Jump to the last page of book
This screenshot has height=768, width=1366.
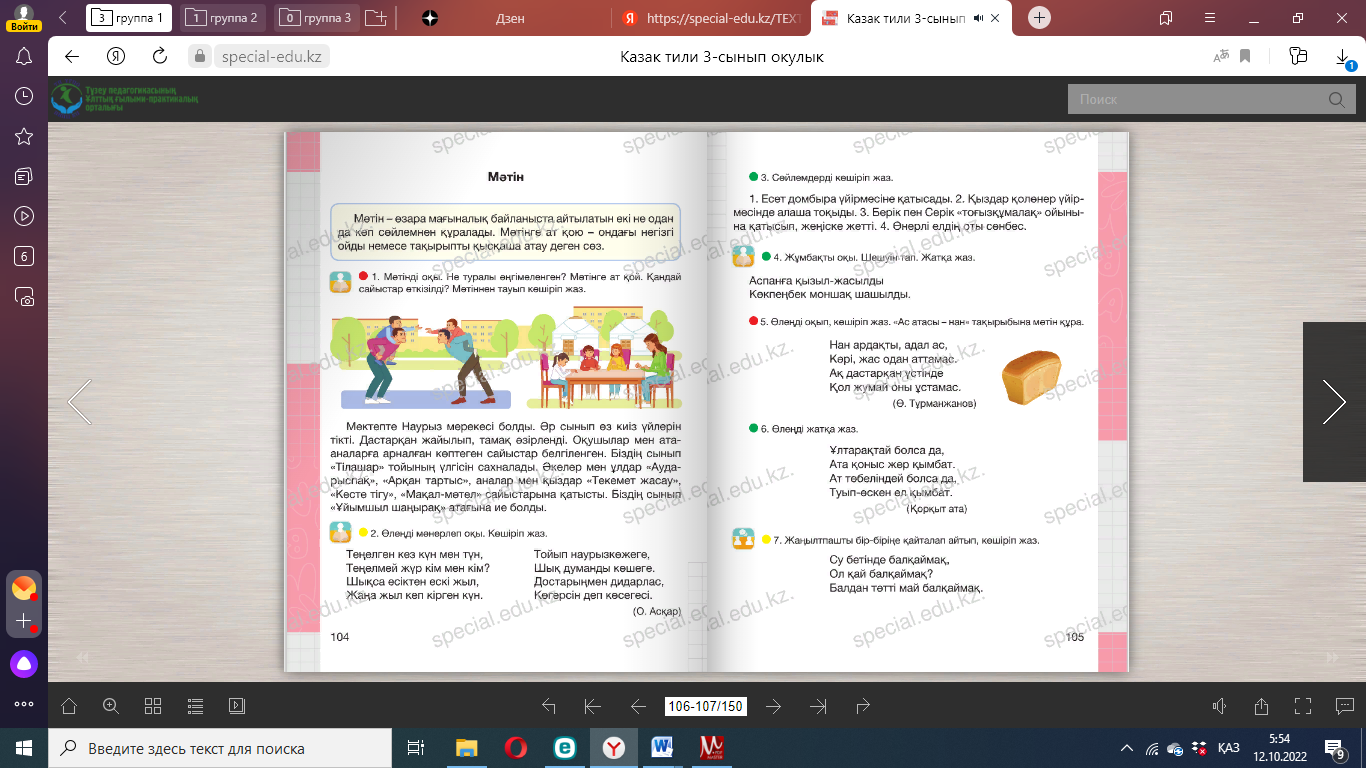tap(819, 706)
